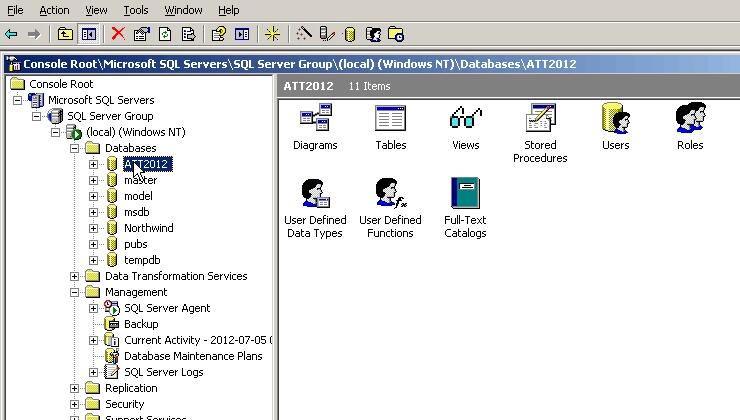Select Microsoft SQL Servers tree item
Viewport: 740px width, 420px height.
click(101, 100)
